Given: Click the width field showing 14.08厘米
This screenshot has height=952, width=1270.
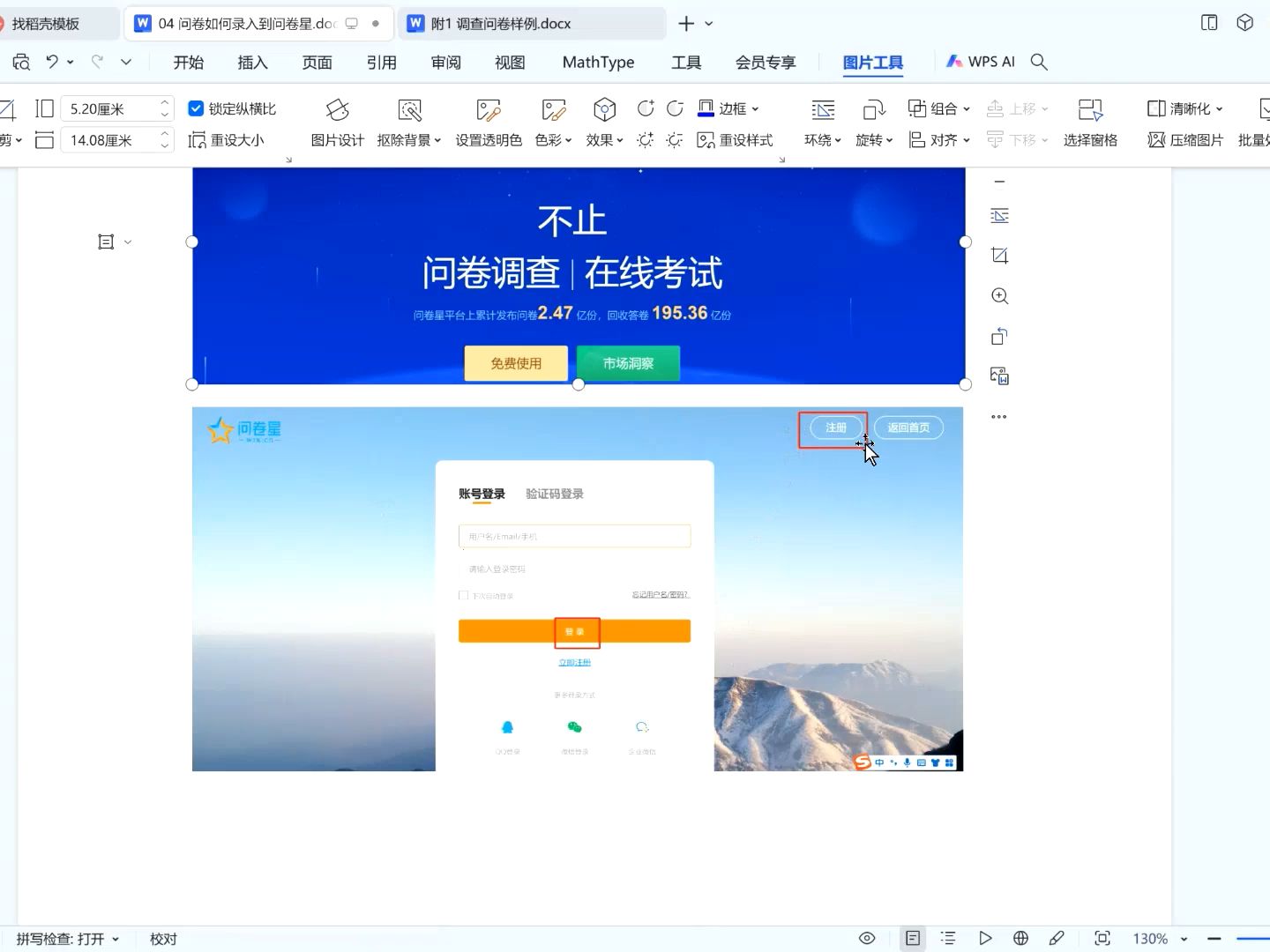Looking at the screenshot, I should (108, 140).
